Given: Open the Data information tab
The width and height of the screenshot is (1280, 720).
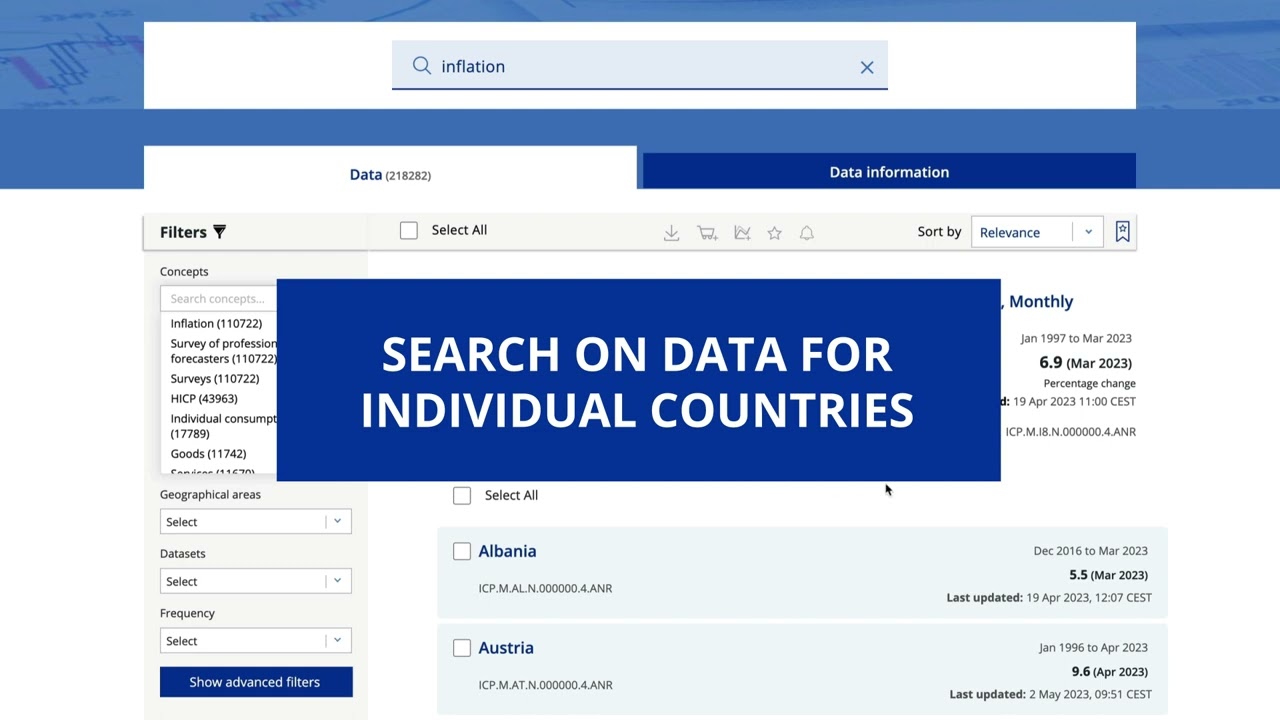Looking at the screenshot, I should tap(889, 172).
